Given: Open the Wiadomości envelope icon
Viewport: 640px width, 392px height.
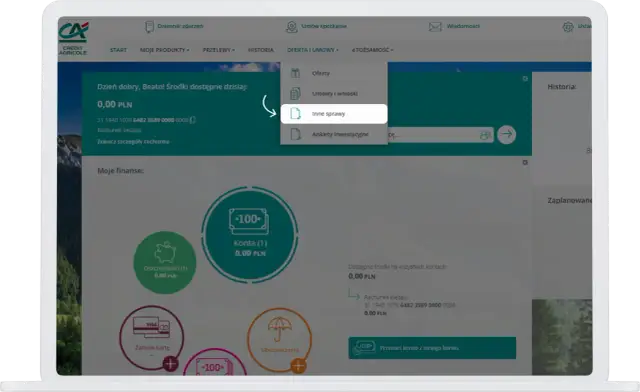Looking at the screenshot, I should point(435,27).
